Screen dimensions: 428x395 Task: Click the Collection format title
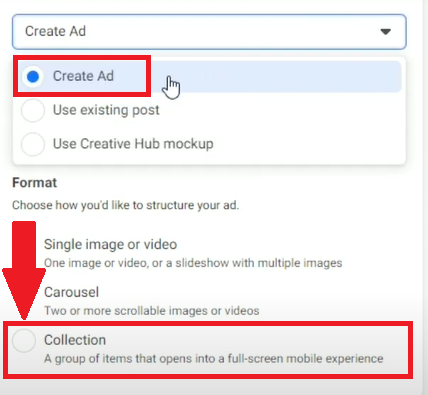(75, 340)
